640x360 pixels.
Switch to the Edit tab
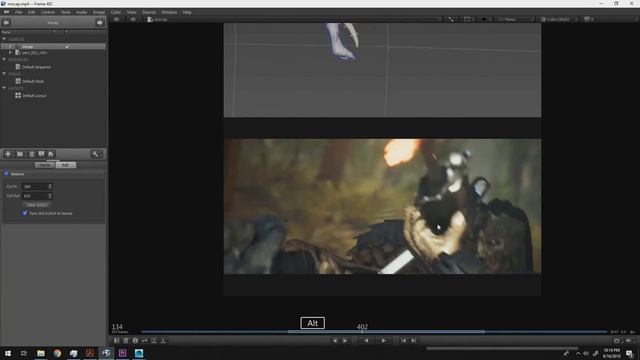(66, 165)
